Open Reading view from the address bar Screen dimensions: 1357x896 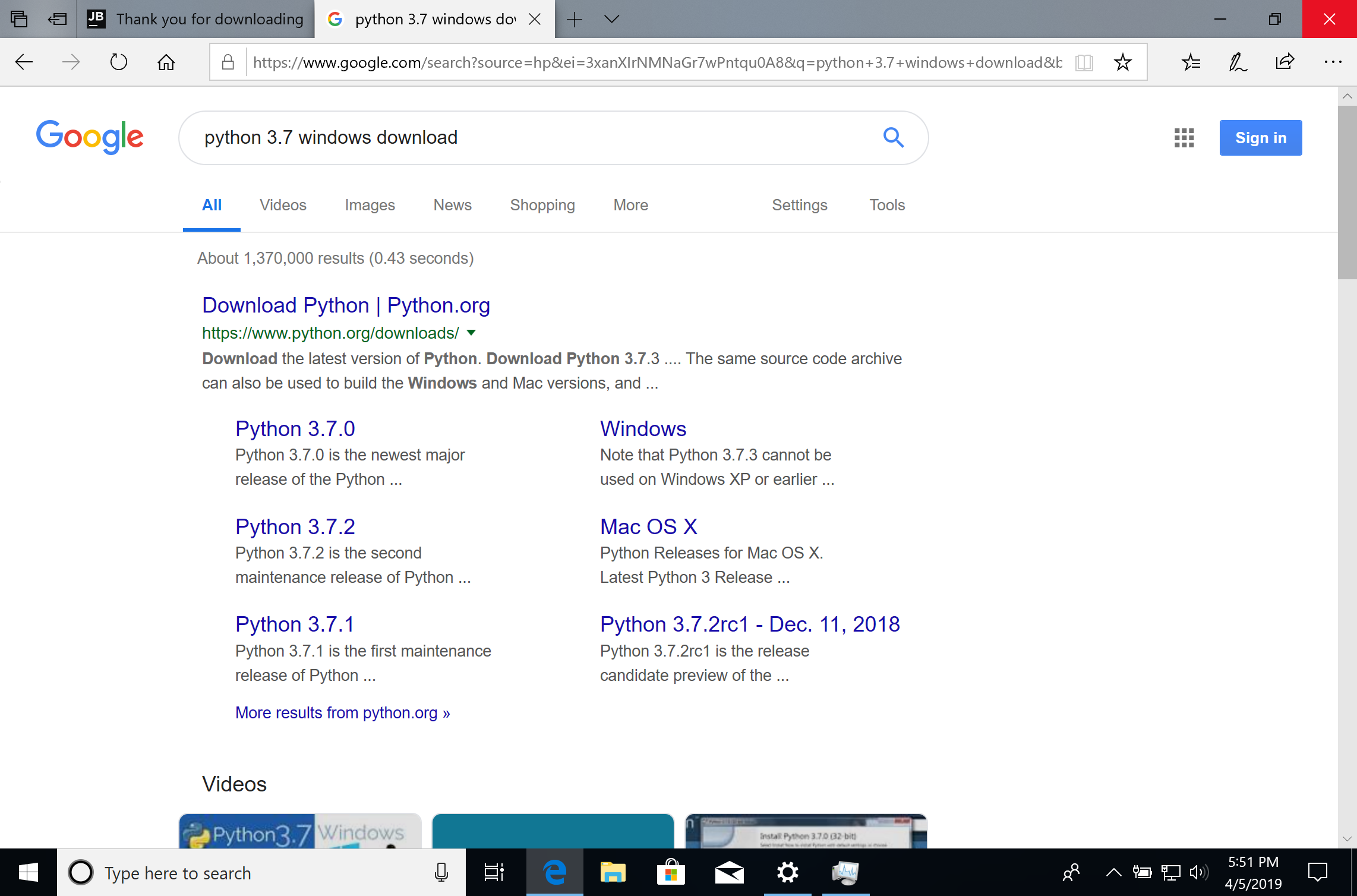1084,62
